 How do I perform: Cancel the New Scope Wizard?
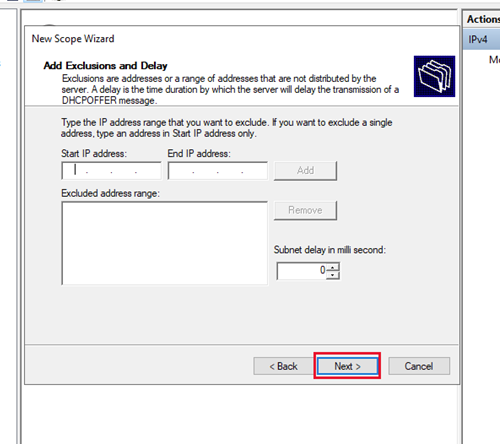pyautogui.click(x=419, y=366)
